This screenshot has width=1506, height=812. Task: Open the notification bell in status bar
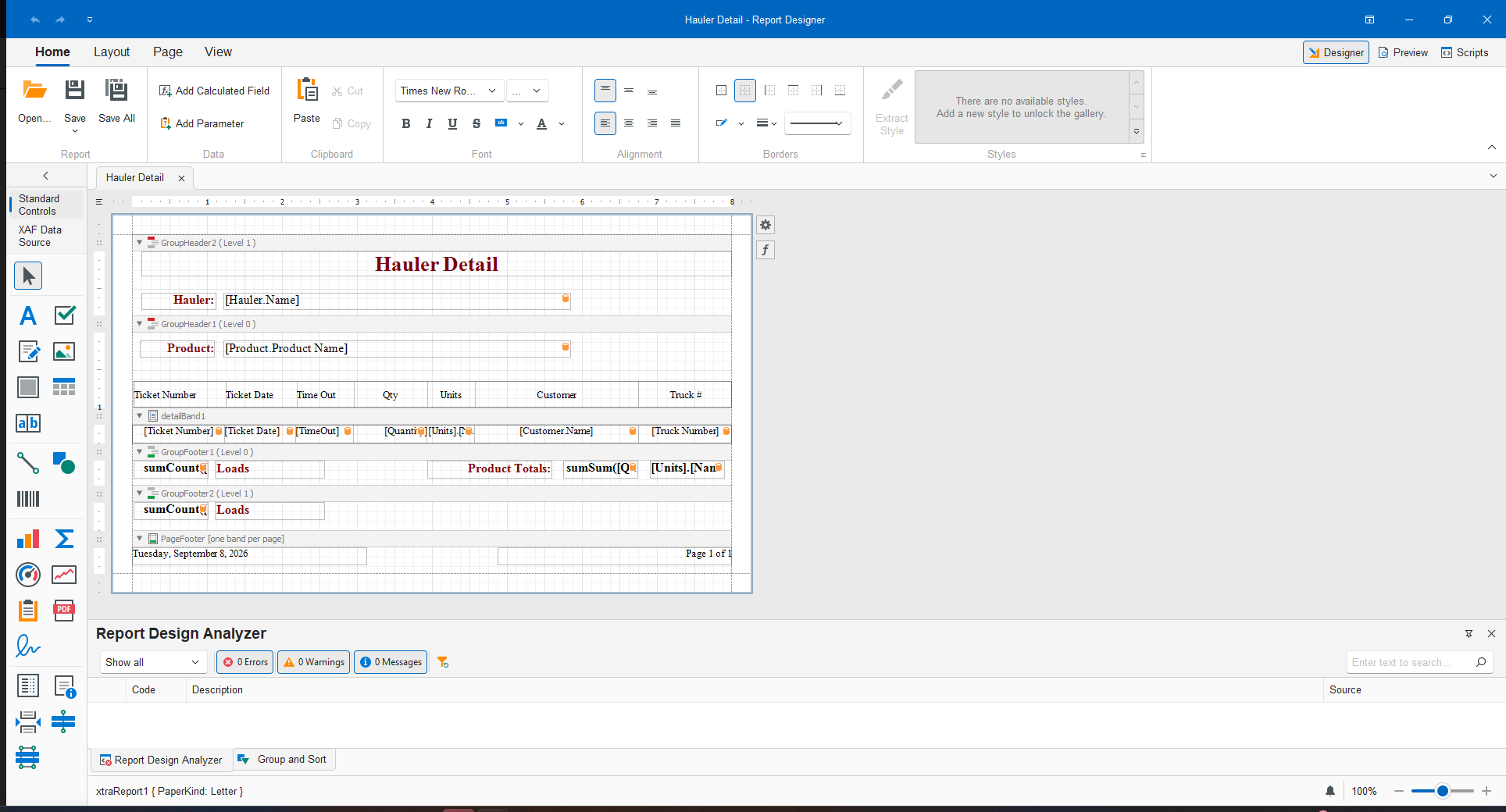[x=1330, y=791]
